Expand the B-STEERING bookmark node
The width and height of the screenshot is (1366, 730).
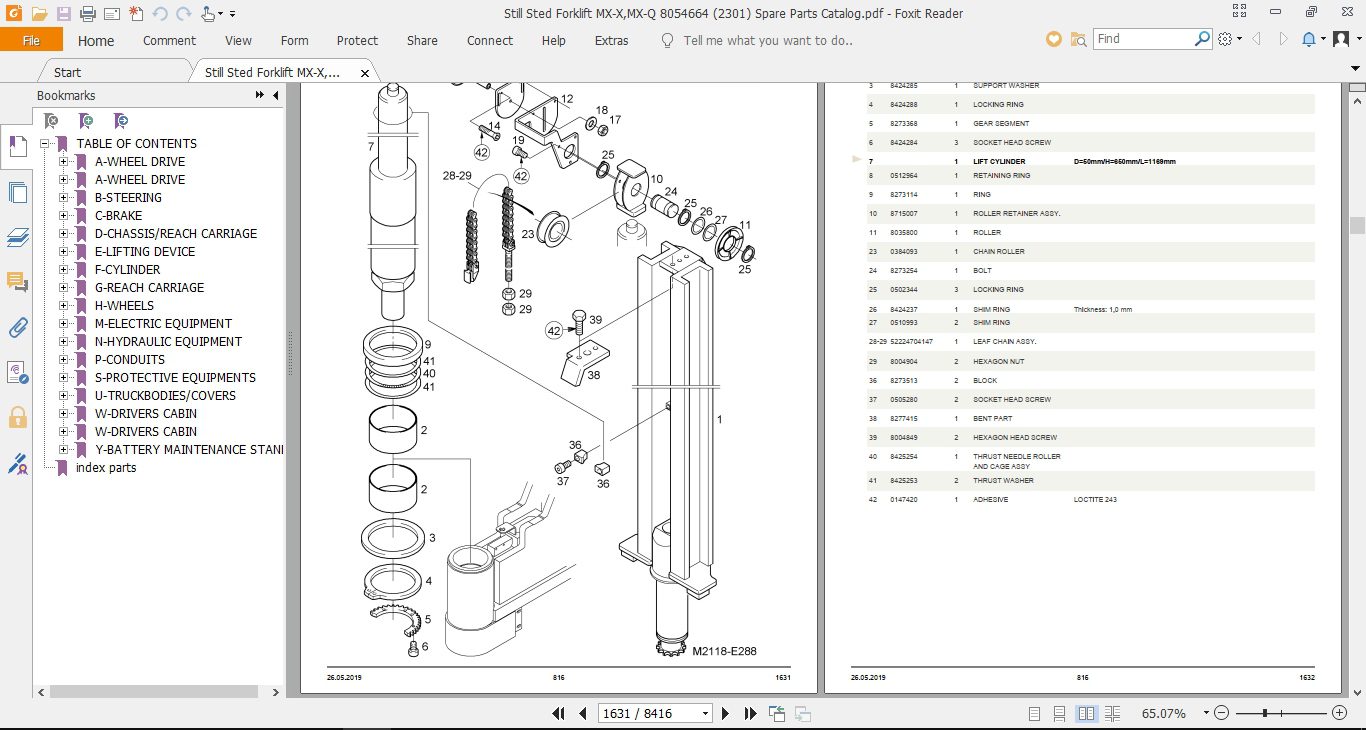pyautogui.click(x=63, y=198)
